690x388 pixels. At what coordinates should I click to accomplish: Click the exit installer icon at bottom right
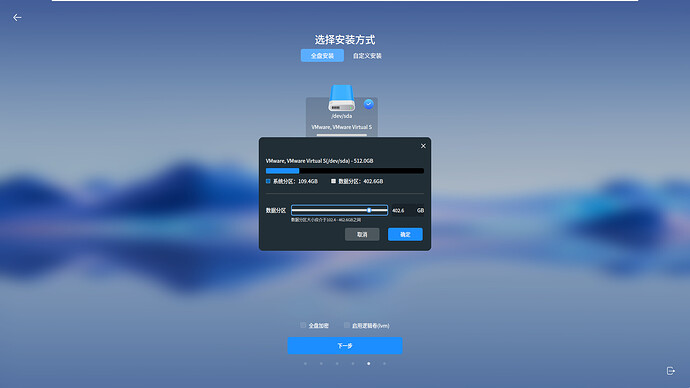click(671, 371)
